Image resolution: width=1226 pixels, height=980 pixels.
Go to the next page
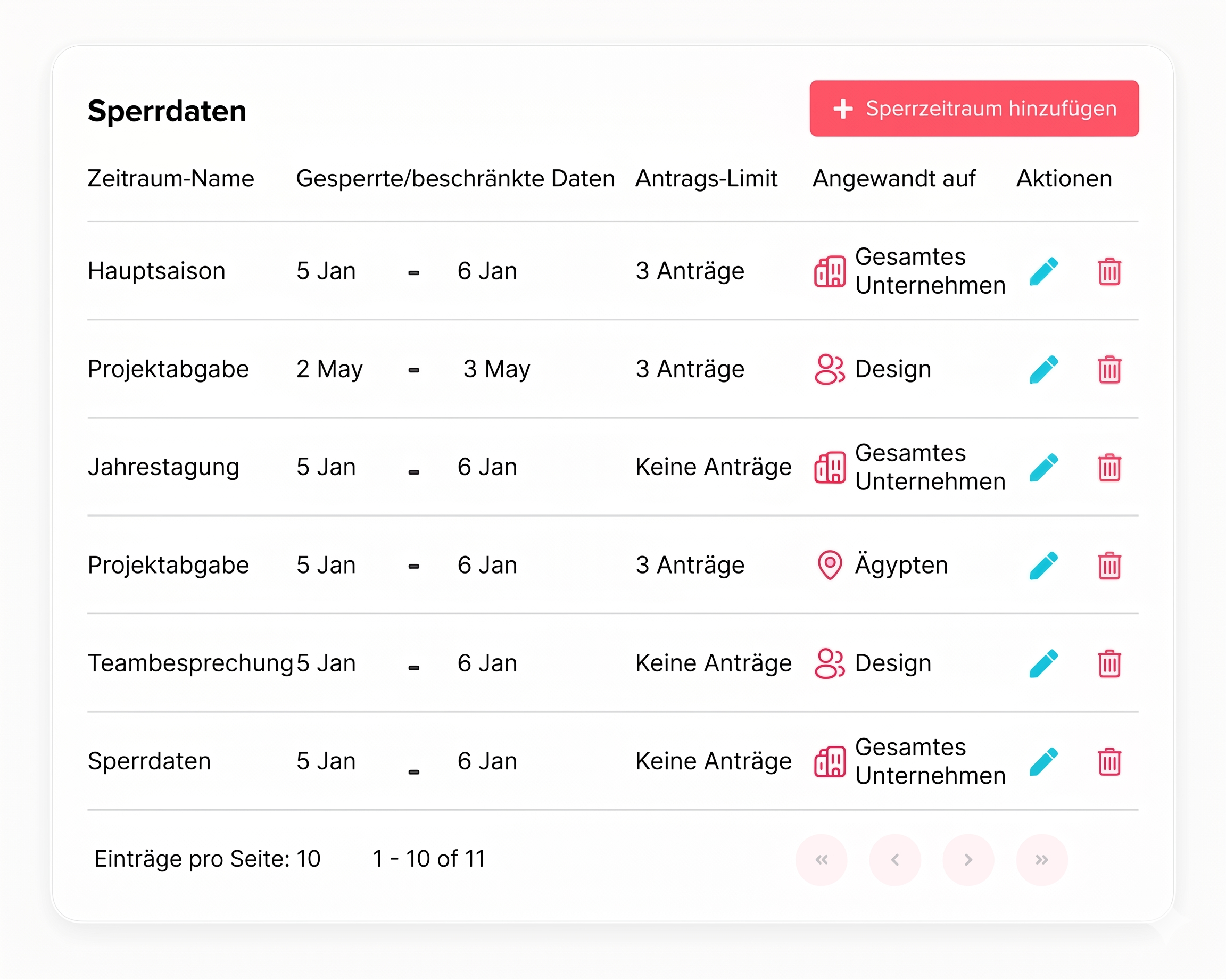[x=968, y=859]
